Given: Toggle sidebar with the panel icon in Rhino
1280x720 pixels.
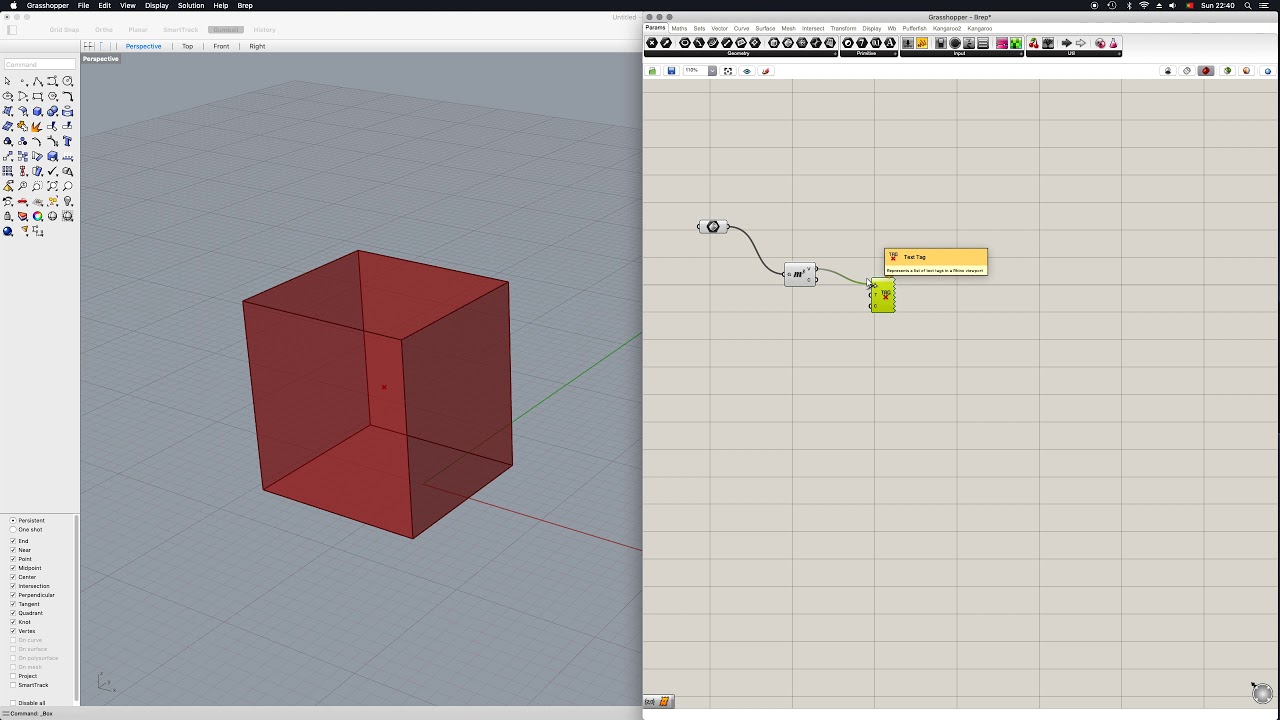Looking at the screenshot, I should [11, 30].
